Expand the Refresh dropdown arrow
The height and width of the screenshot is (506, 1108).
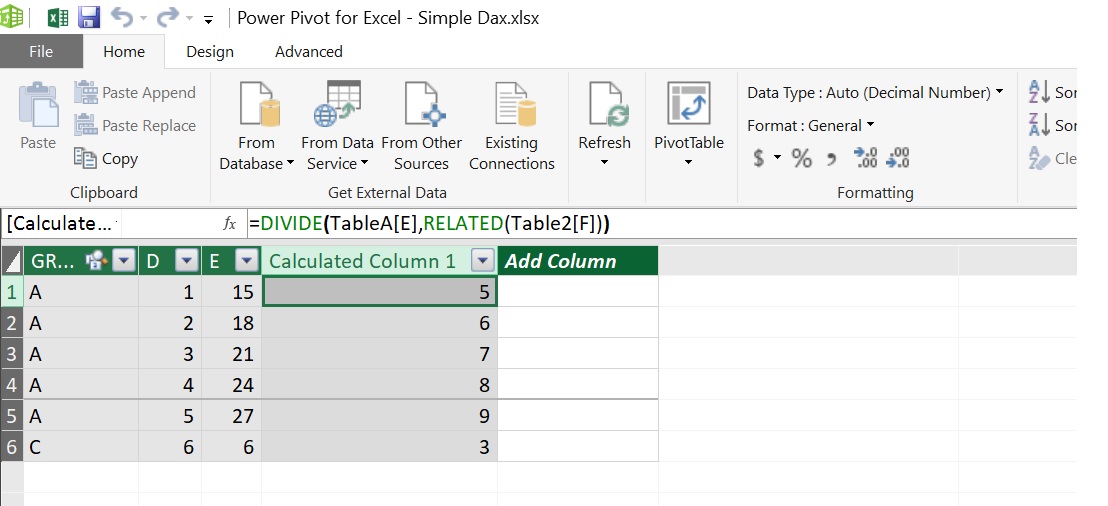(604, 163)
